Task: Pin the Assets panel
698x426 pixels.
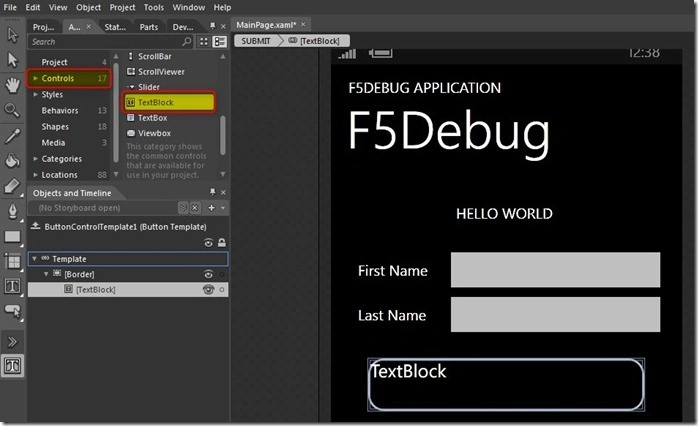Action: tap(213, 26)
